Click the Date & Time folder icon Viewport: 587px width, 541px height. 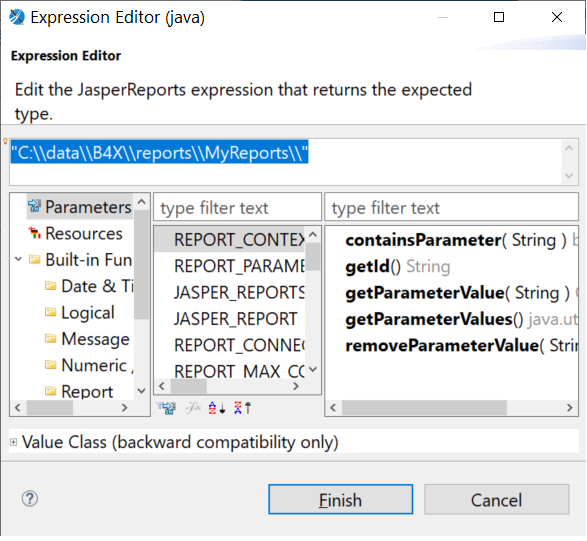coord(51,286)
